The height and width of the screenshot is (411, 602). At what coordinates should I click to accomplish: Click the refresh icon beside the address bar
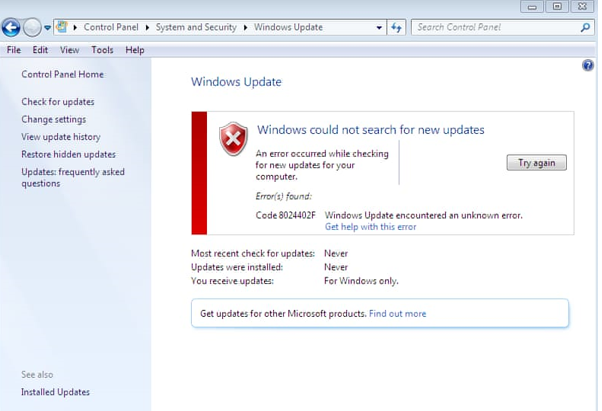(397, 27)
